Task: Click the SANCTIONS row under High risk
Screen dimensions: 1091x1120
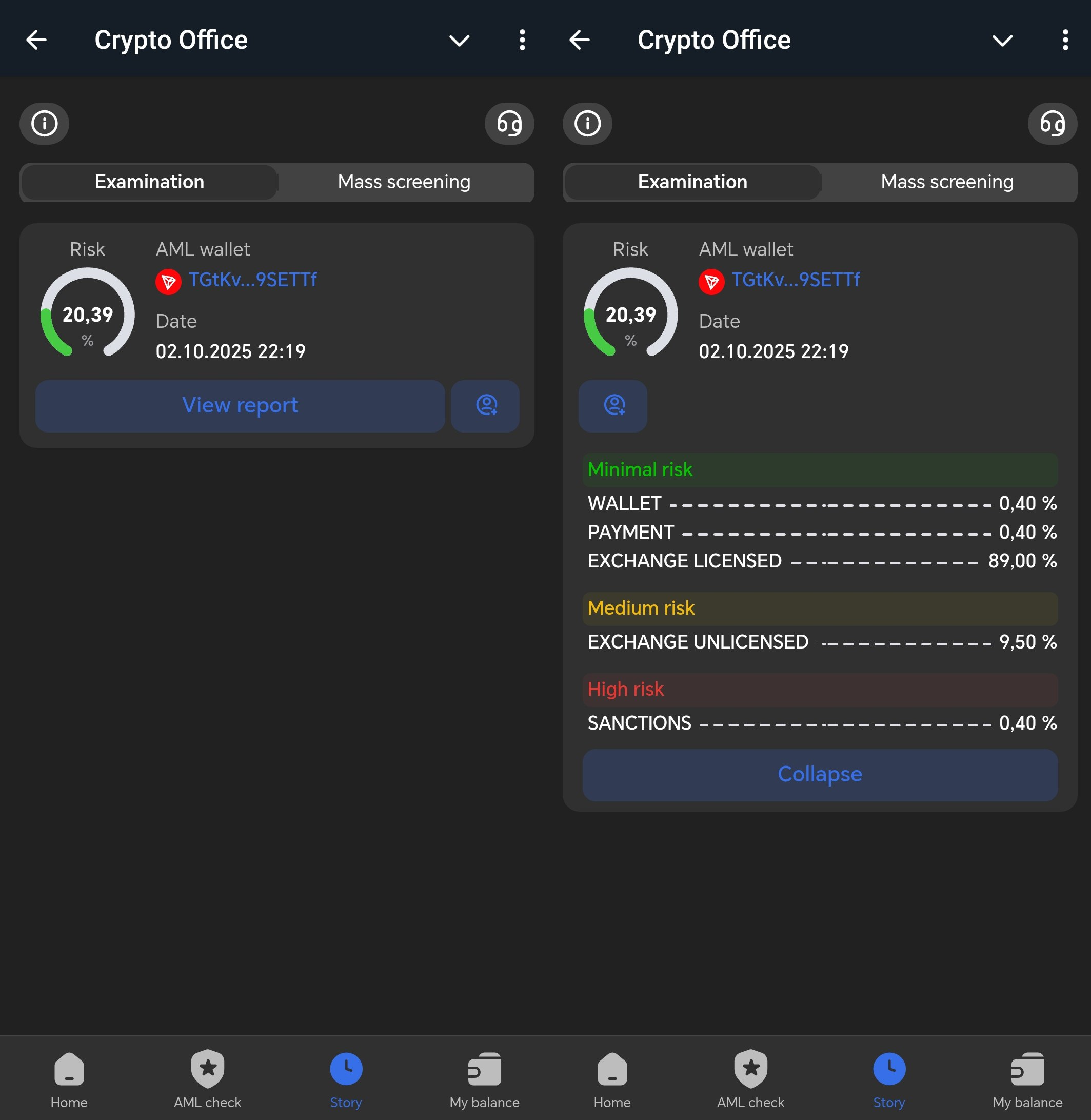Action: click(x=639, y=723)
